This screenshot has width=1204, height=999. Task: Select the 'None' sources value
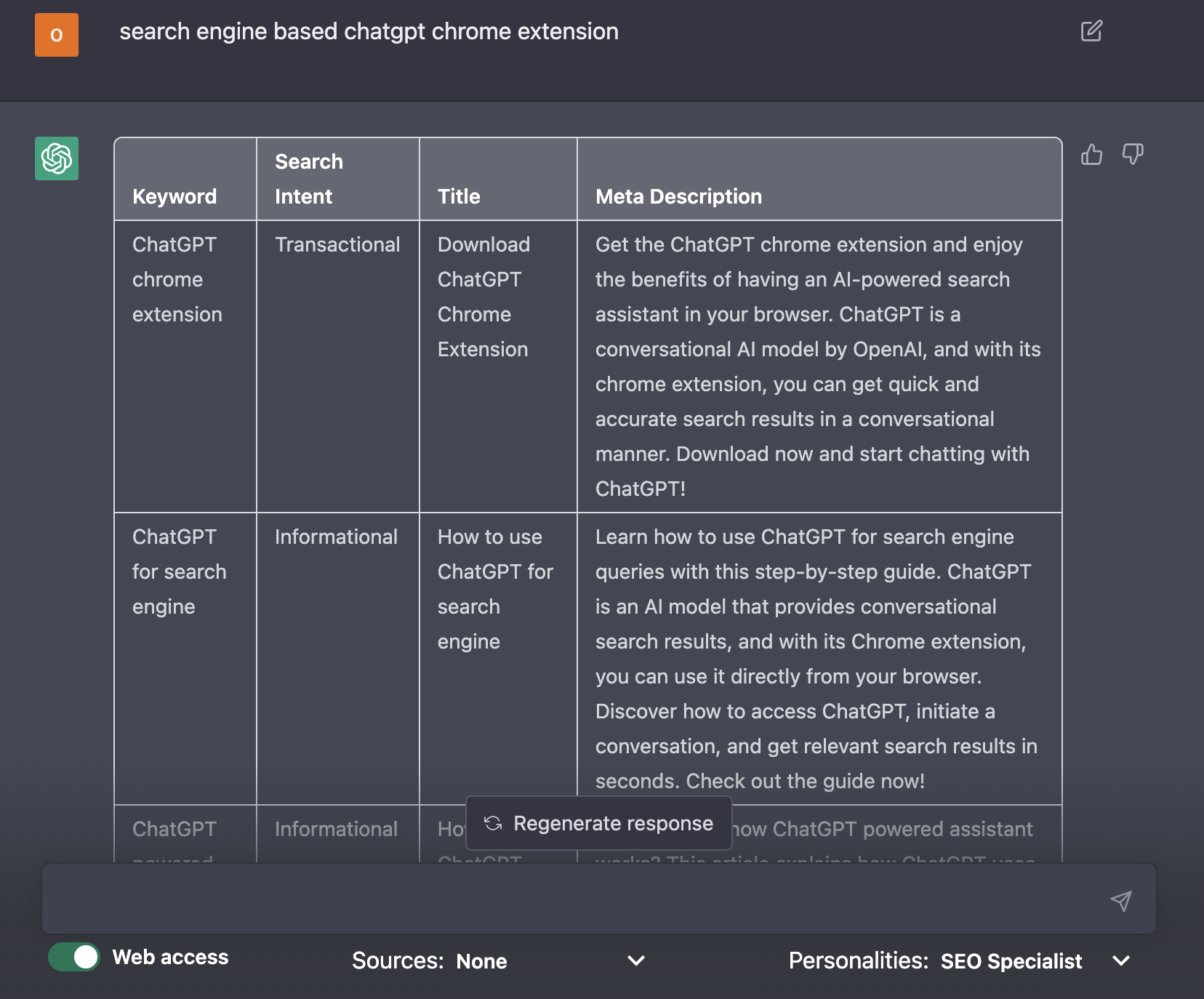(x=481, y=961)
